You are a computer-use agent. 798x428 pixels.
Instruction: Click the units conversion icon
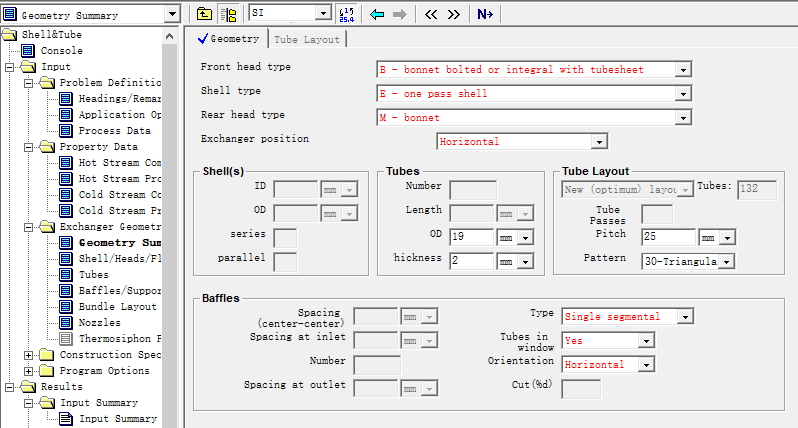(x=345, y=14)
